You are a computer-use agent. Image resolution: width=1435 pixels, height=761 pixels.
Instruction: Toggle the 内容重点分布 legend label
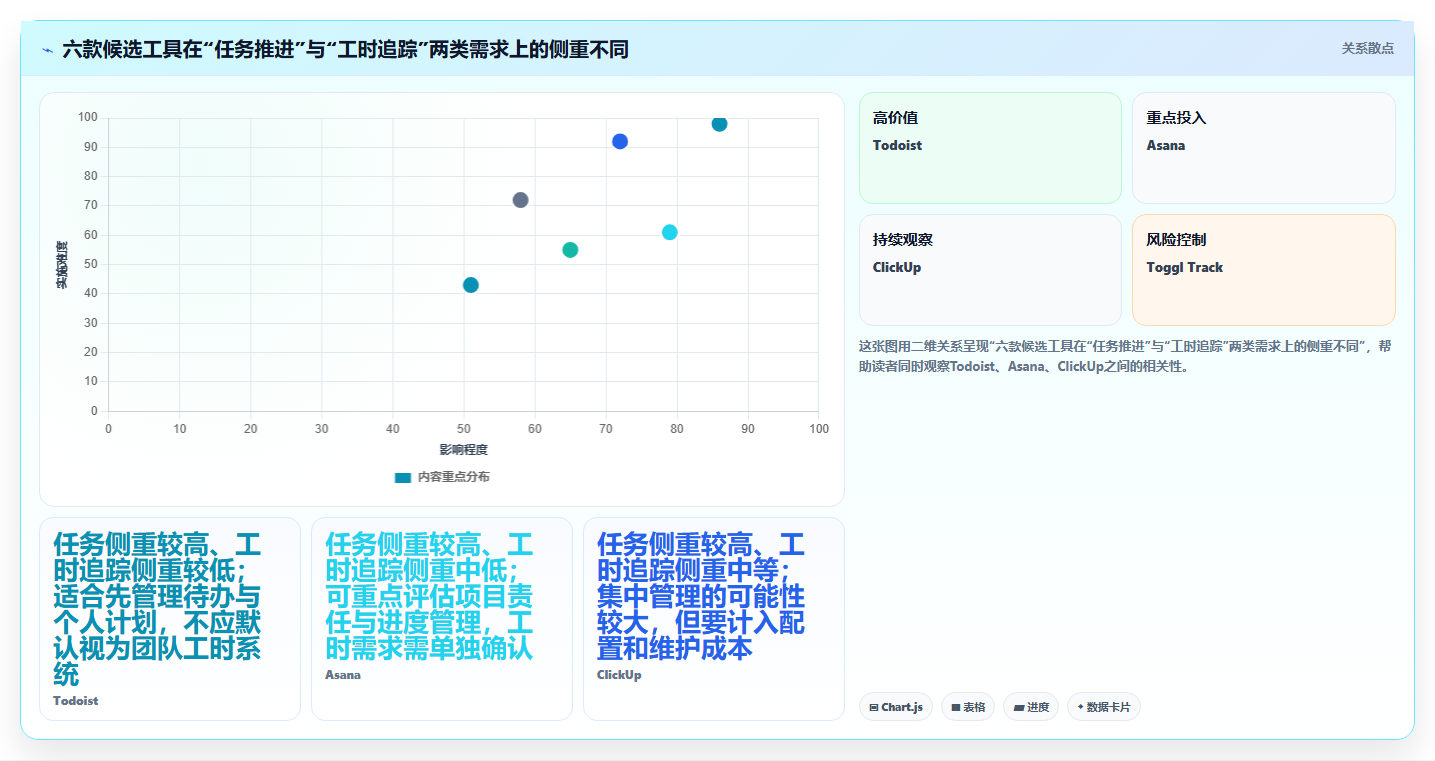click(x=454, y=477)
